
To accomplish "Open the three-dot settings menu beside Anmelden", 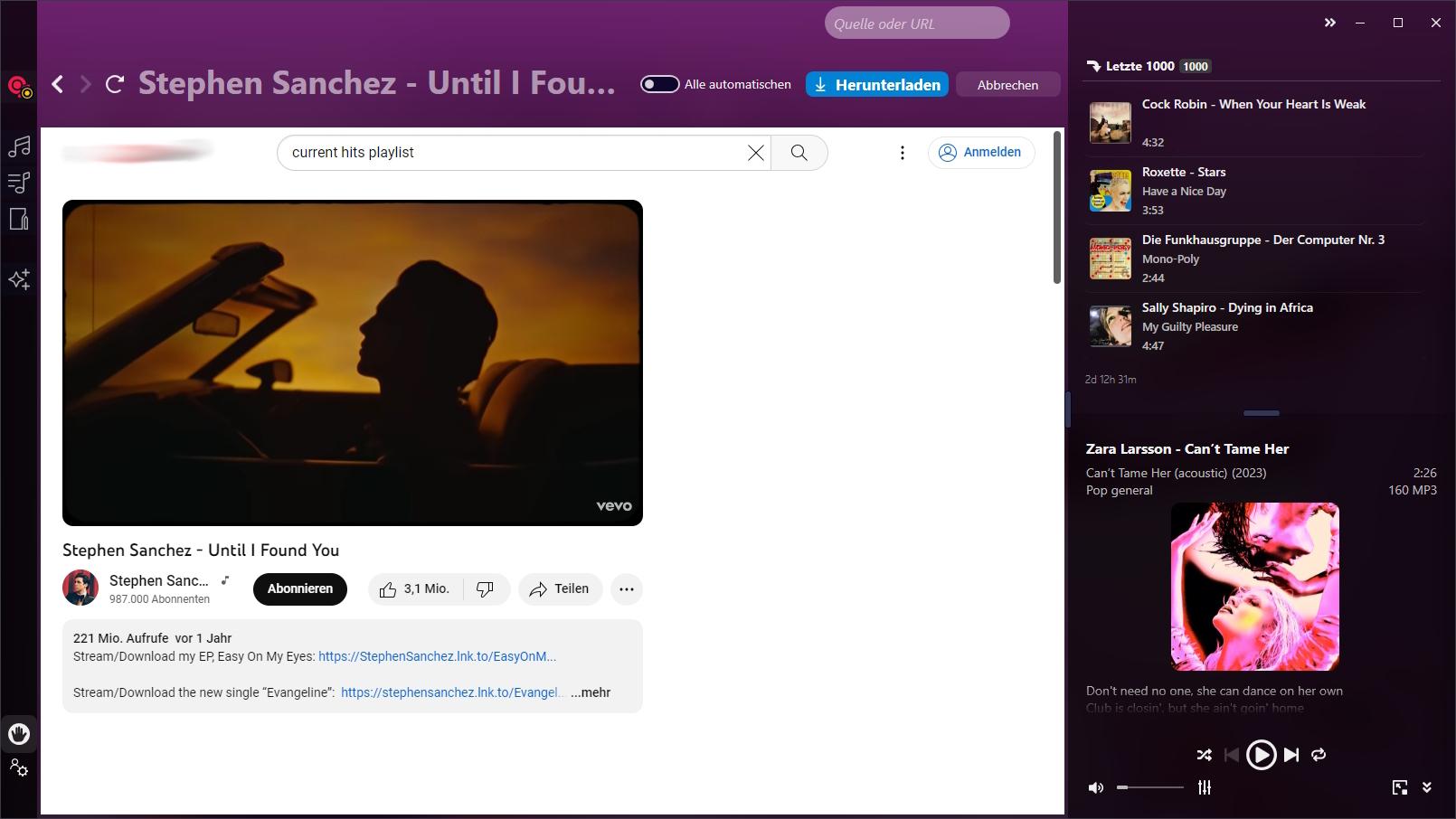I will pyautogui.click(x=902, y=153).
